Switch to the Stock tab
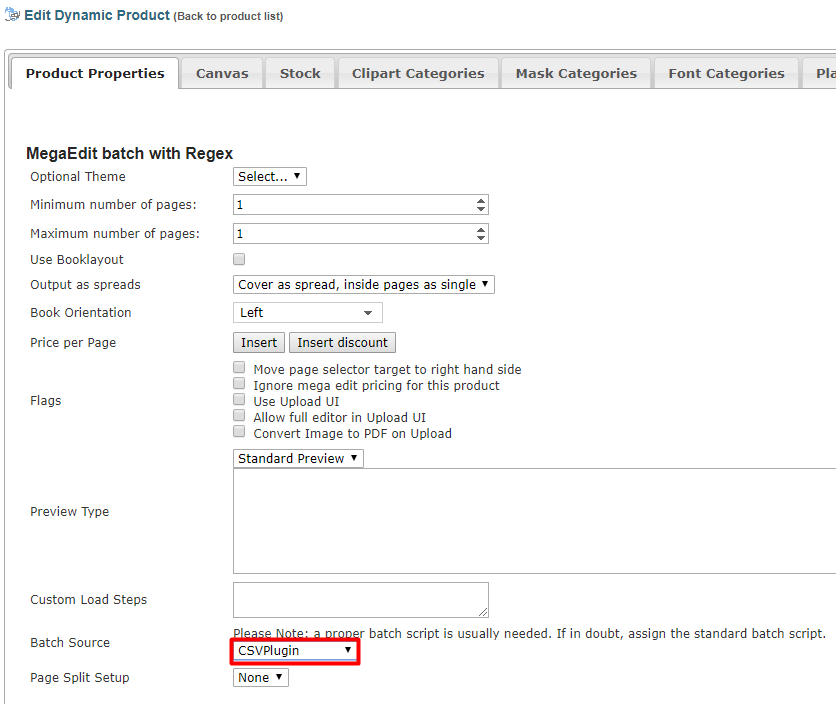 point(299,73)
